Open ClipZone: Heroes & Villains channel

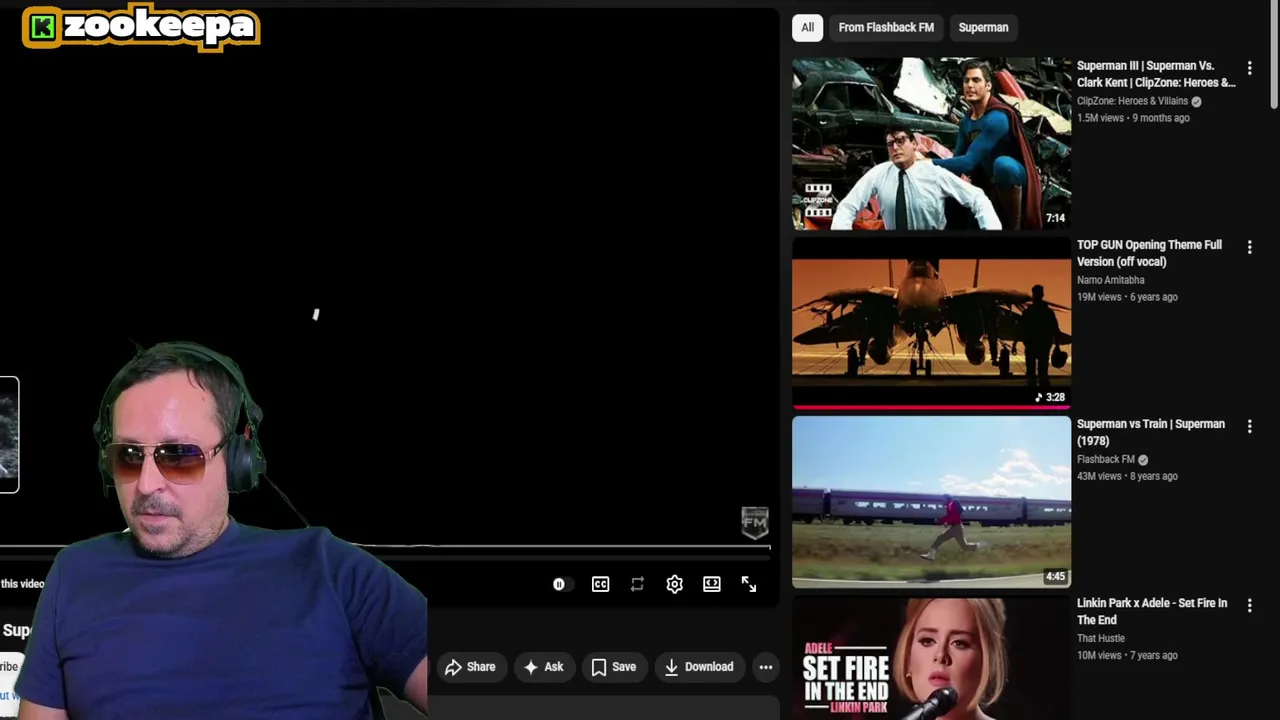pyautogui.click(x=1132, y=101)
